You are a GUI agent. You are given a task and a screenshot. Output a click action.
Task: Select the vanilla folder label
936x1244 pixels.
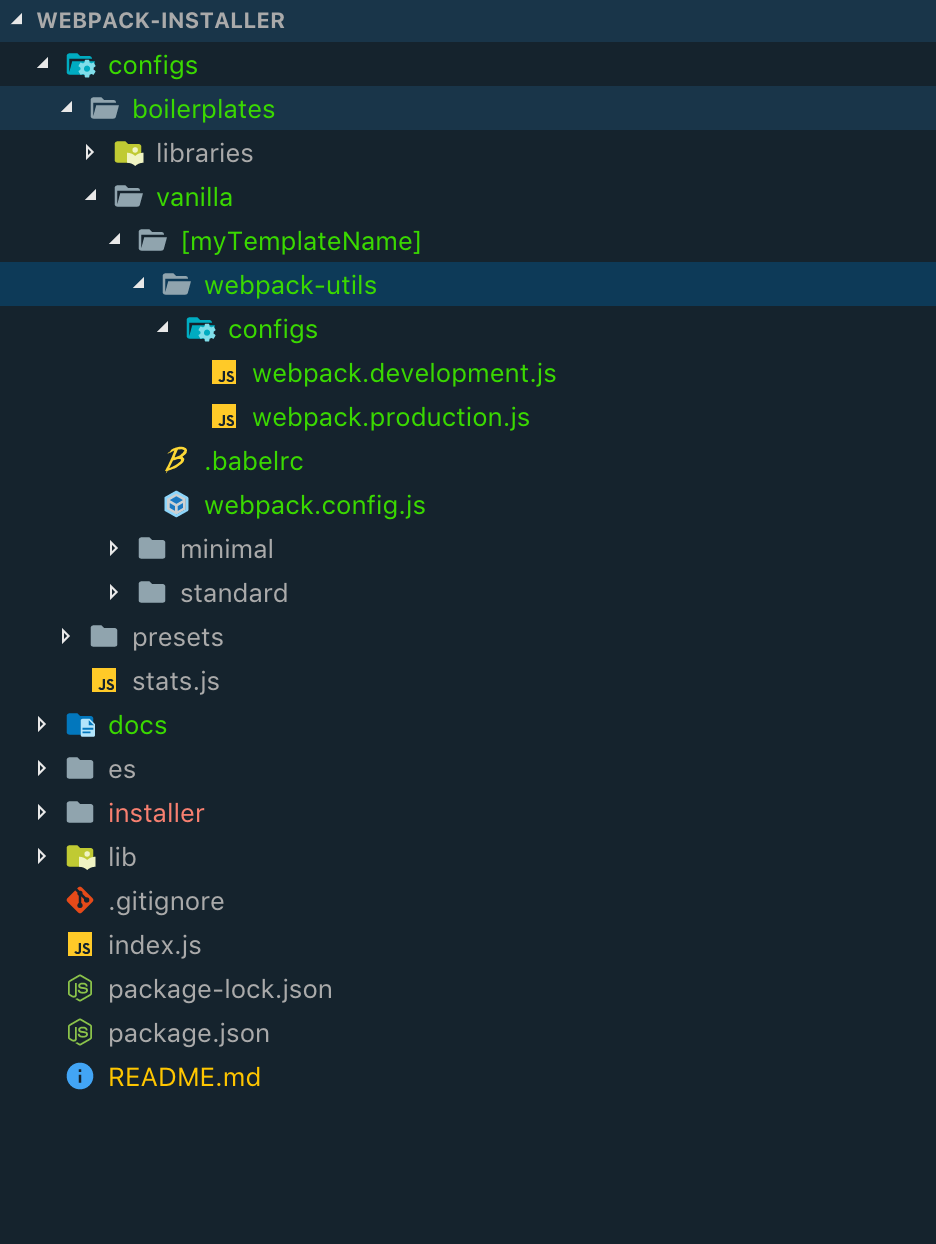[x=195, y=197]
